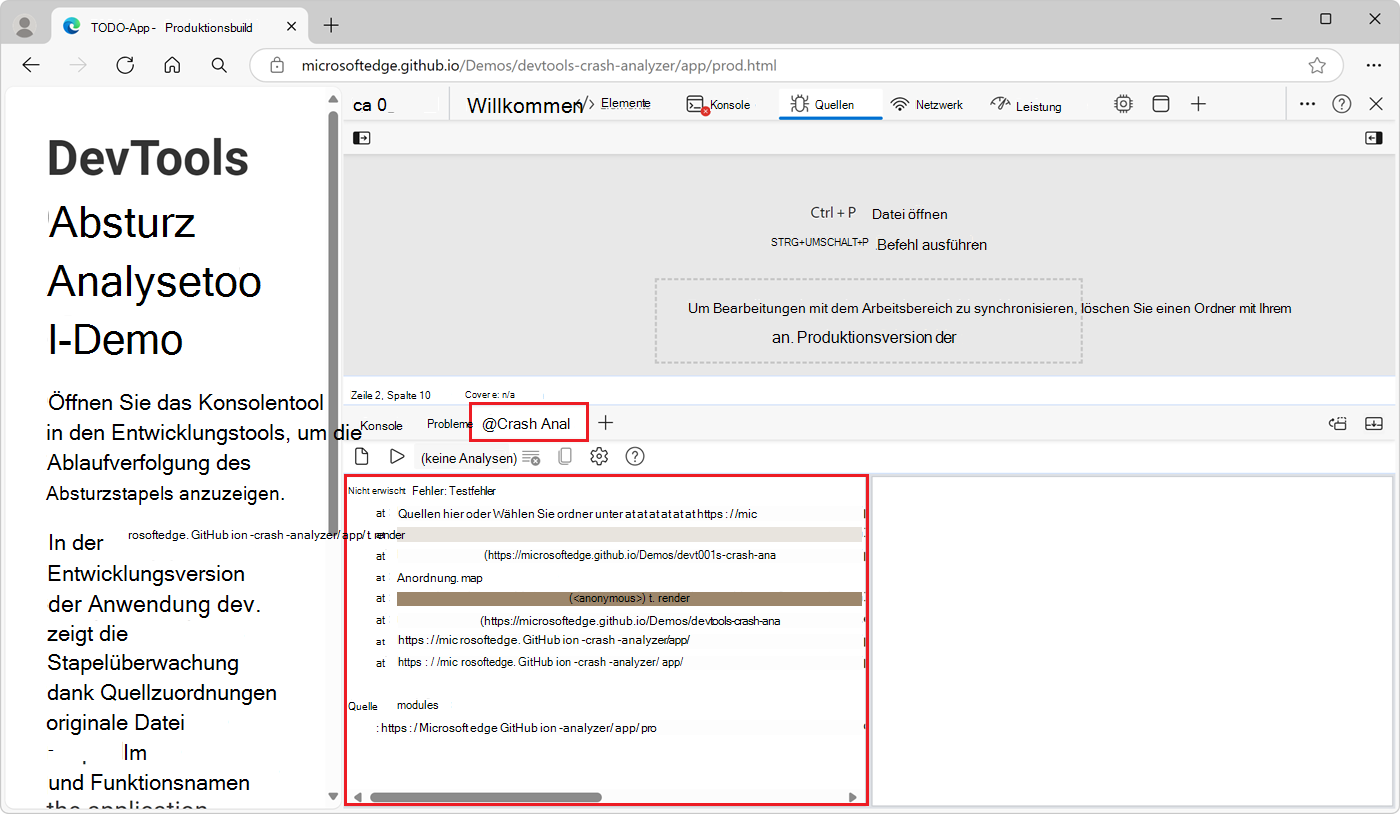
Task: Open the DevTools customize menu with three dots
Action: pos(1307,103)
